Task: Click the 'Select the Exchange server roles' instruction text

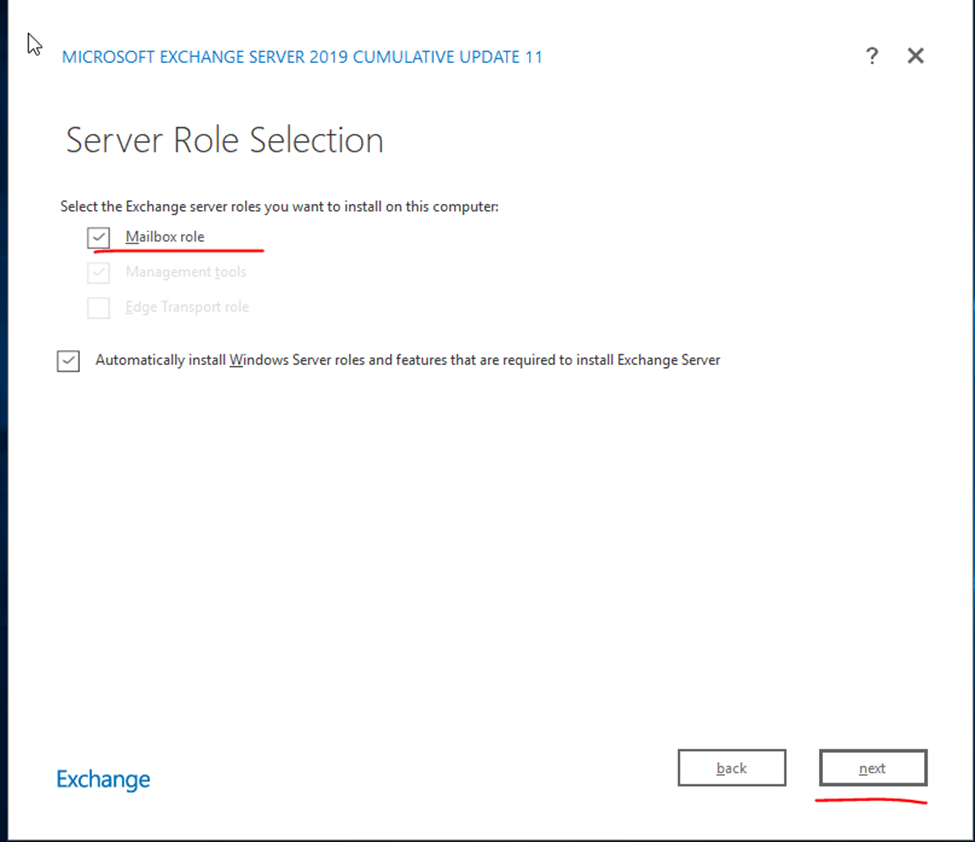Action: coord(279,207)
